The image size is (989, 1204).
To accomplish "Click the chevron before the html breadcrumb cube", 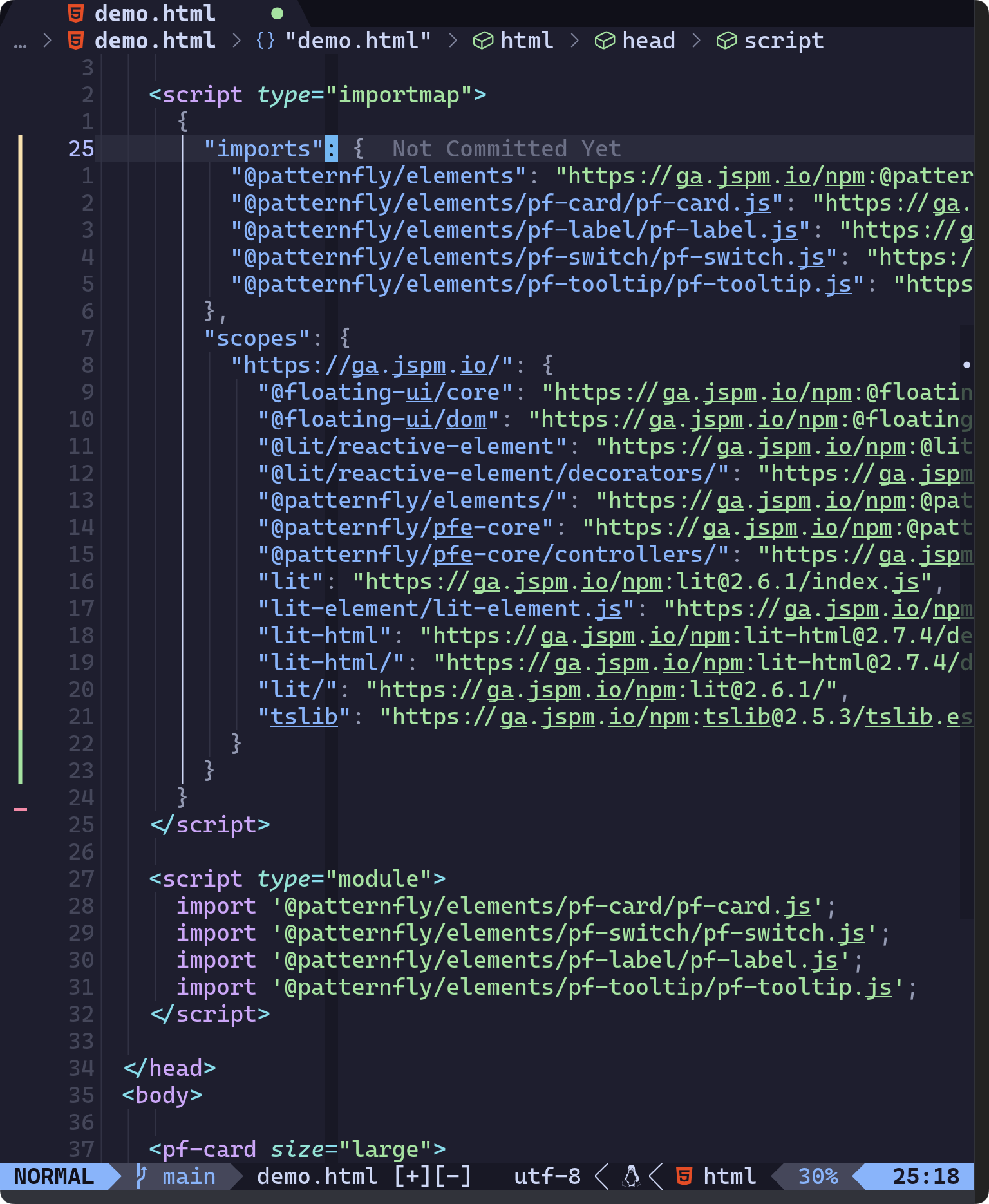I will click(453, 41).
